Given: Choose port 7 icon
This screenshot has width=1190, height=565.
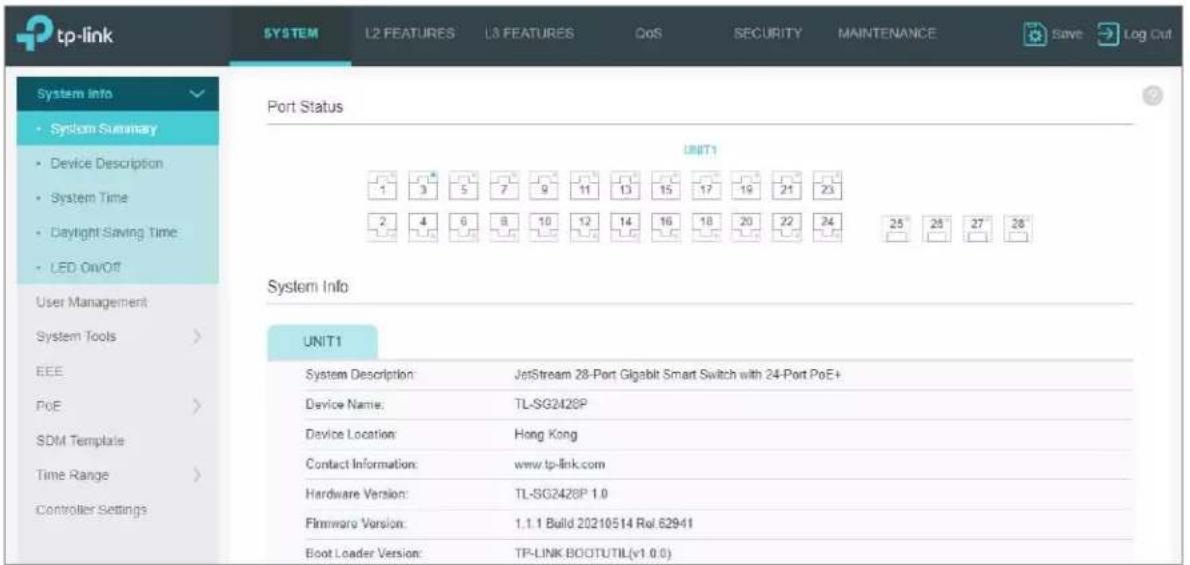Looking at the screenshot, I should (505, 185).
